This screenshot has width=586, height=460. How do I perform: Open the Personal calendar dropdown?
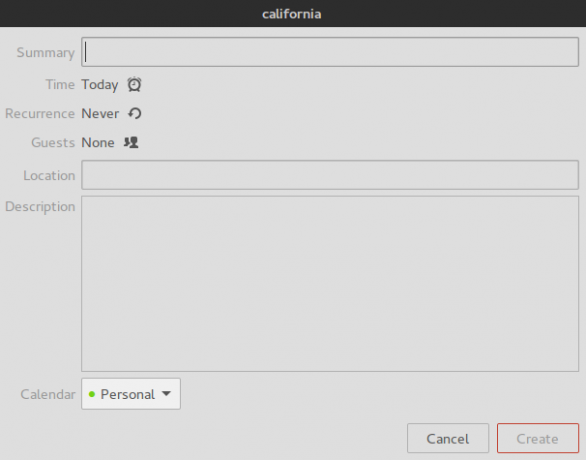point(131,394)
